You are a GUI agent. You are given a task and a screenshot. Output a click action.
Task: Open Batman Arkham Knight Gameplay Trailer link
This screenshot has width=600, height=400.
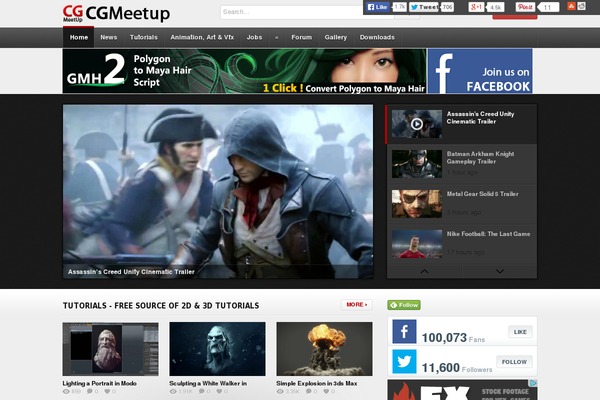click(x=480, y=158)
